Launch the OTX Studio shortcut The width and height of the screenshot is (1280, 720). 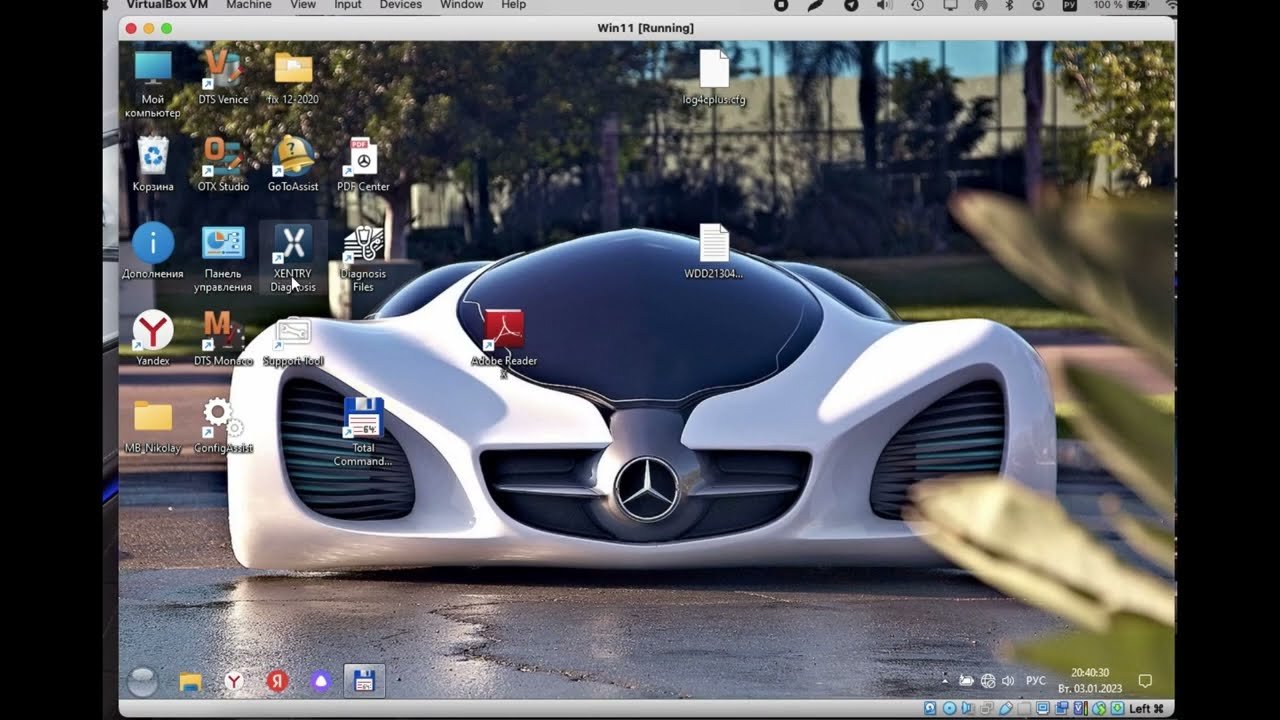(223, 164)
